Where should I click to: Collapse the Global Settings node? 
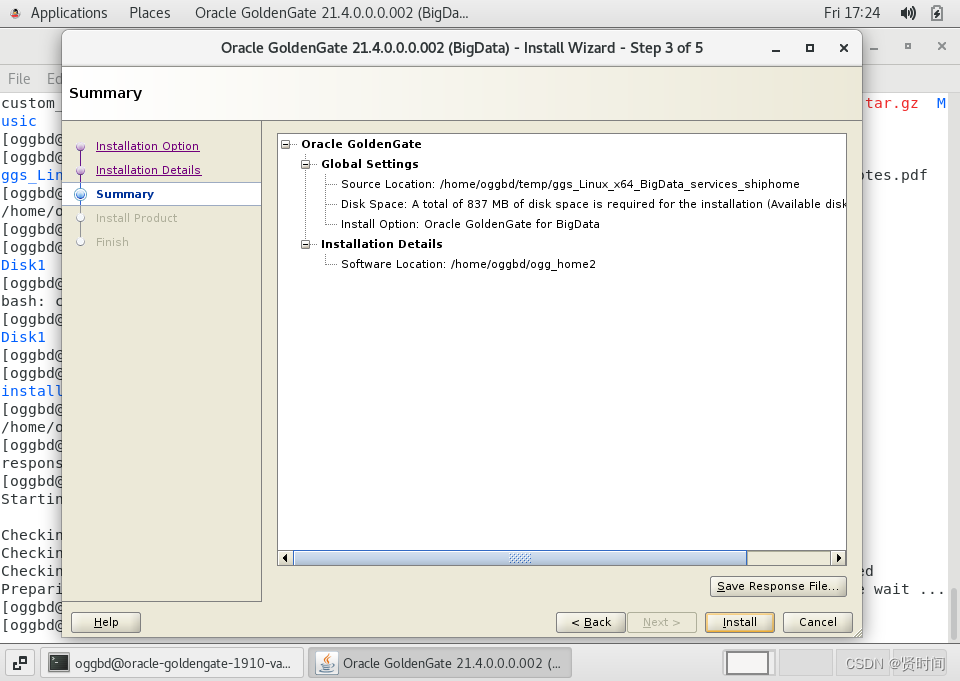click(x=306, y=164)
